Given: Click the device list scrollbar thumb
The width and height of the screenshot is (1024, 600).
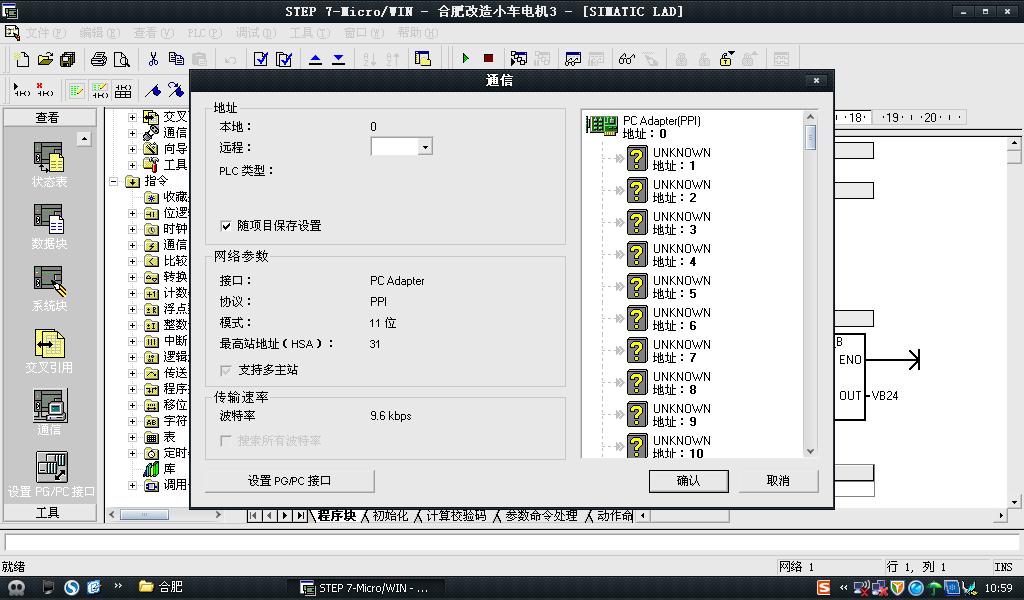Looking at the screenshot, I should pyautogui.click(x=810, y=138).
